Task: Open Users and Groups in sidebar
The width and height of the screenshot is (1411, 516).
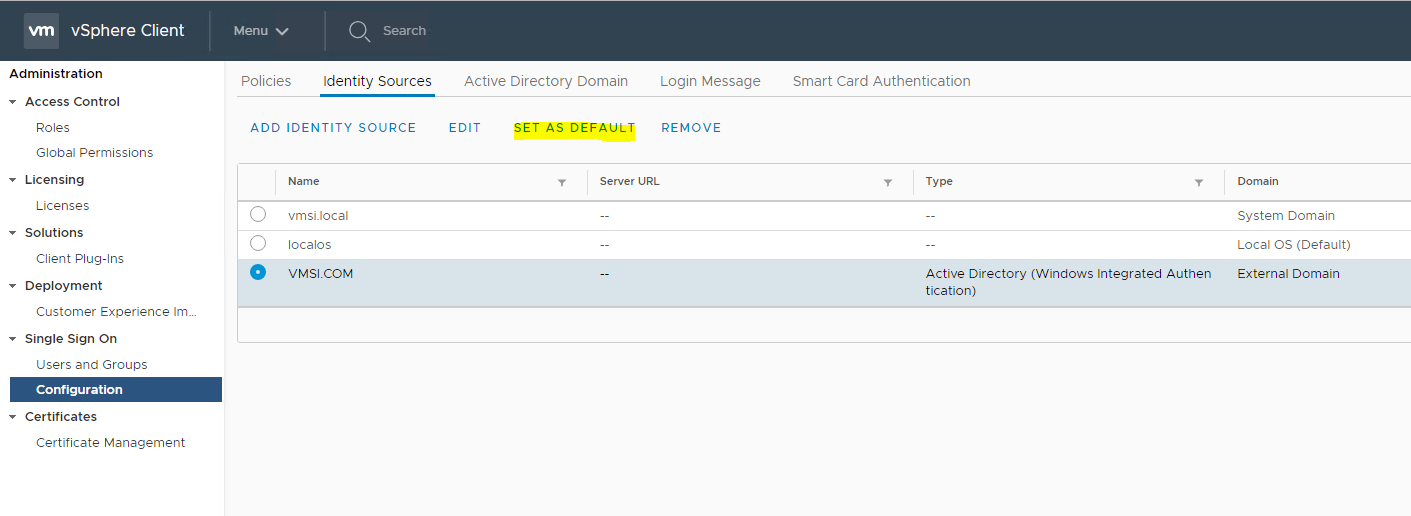Action: 91,365
